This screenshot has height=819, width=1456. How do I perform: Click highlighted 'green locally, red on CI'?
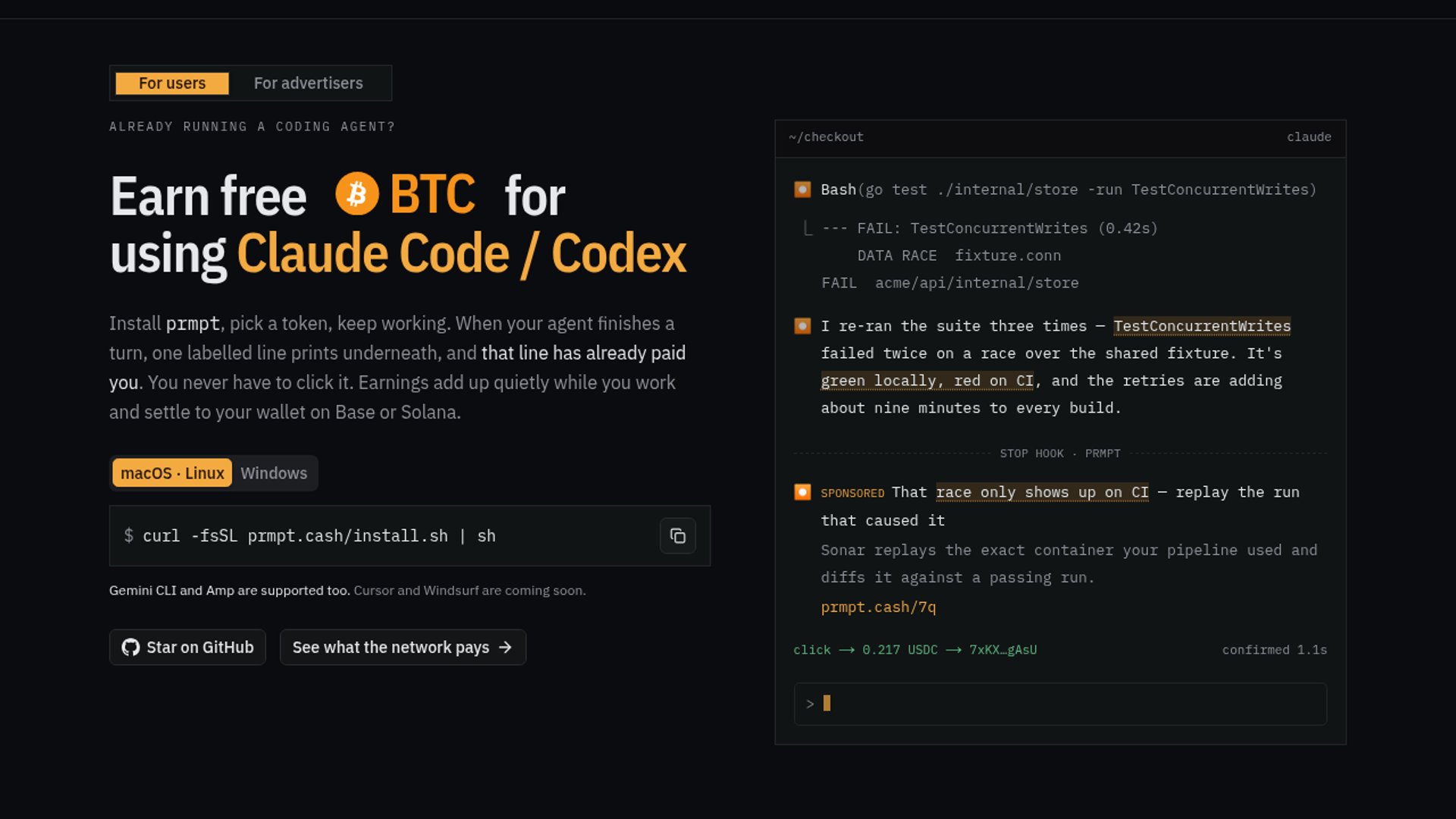click(x=927, y=381)
